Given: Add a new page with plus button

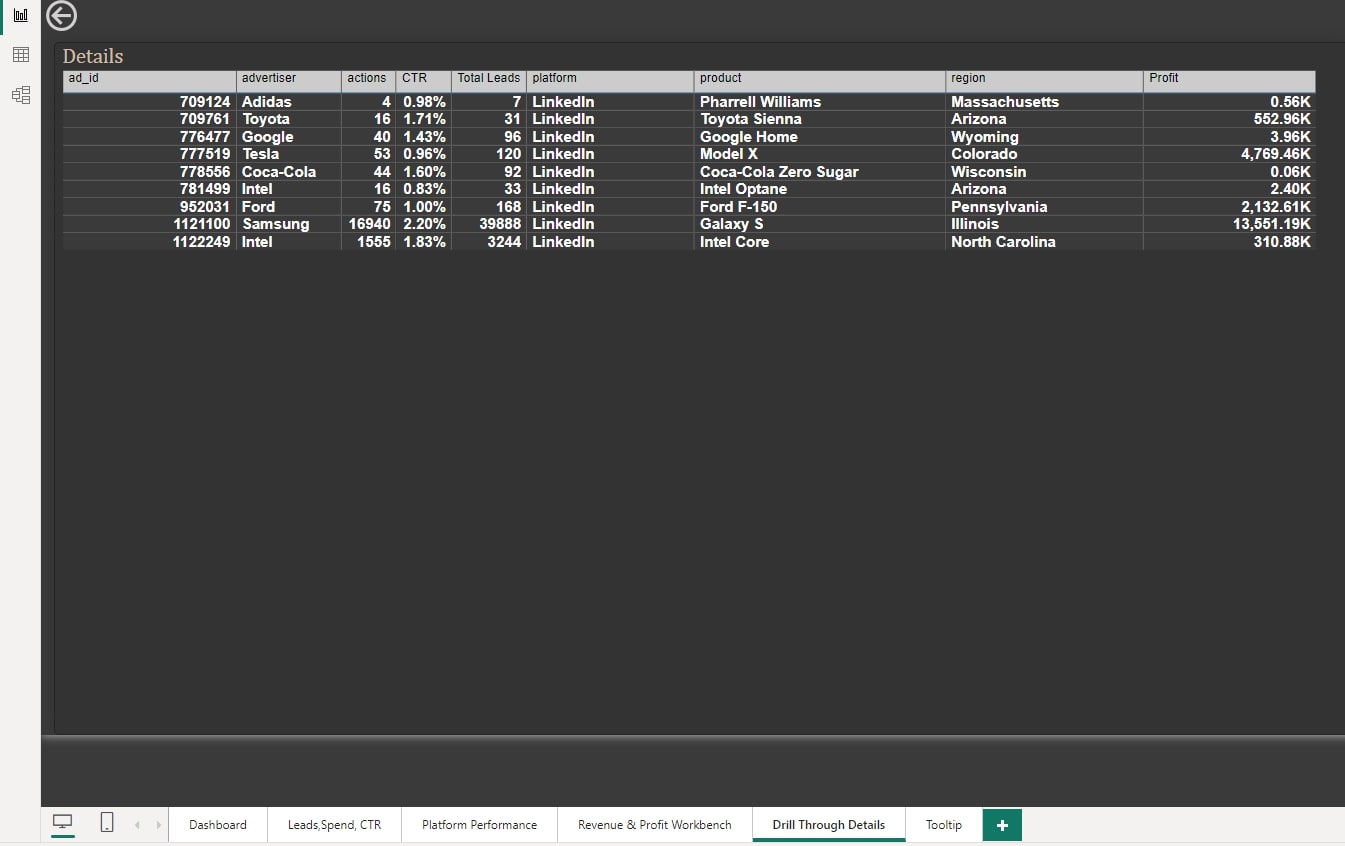Looking at the screenshot, I should (1002, 825).
